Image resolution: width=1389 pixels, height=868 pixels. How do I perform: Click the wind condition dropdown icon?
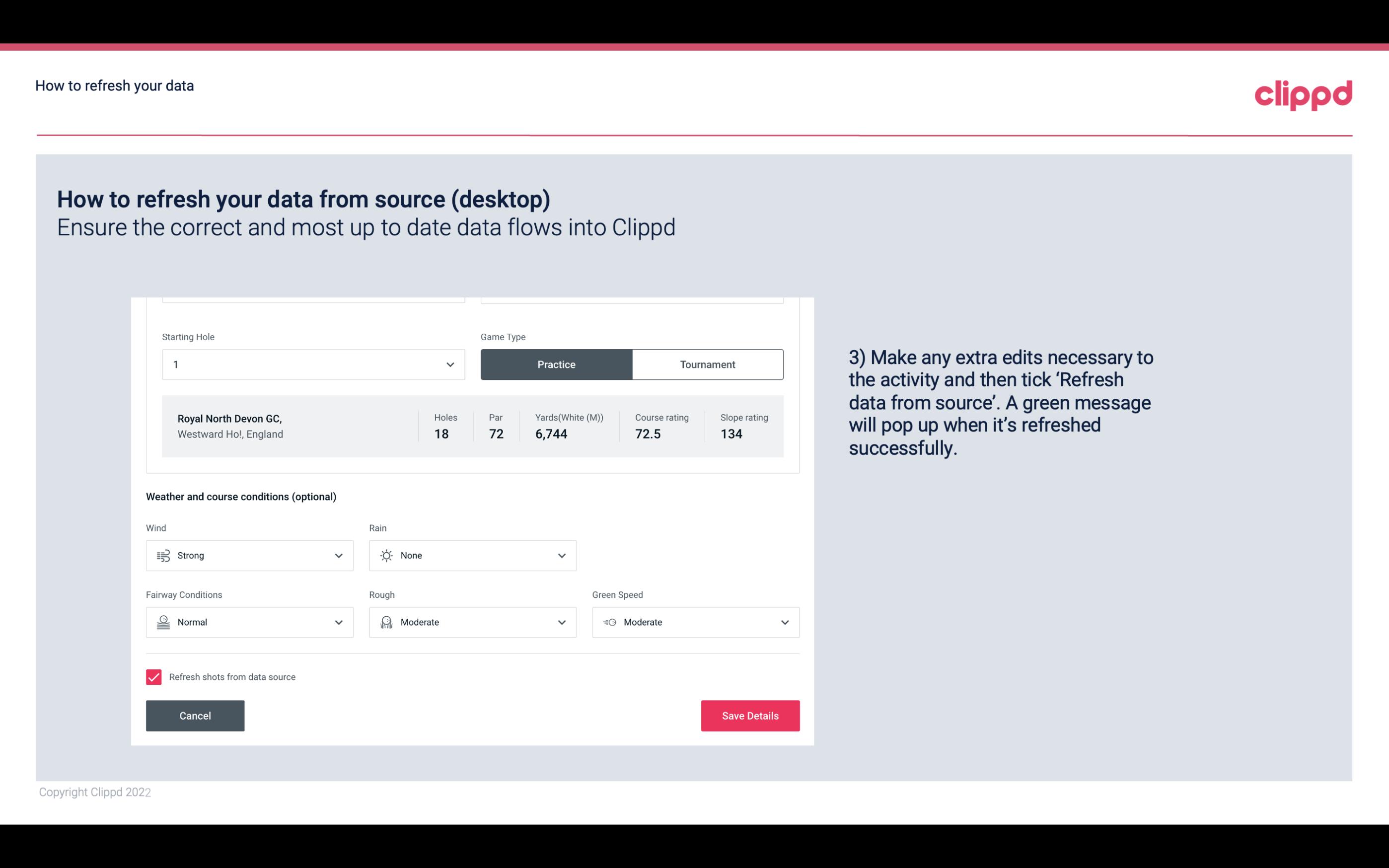pyautogui.click(x=338, y=555)
